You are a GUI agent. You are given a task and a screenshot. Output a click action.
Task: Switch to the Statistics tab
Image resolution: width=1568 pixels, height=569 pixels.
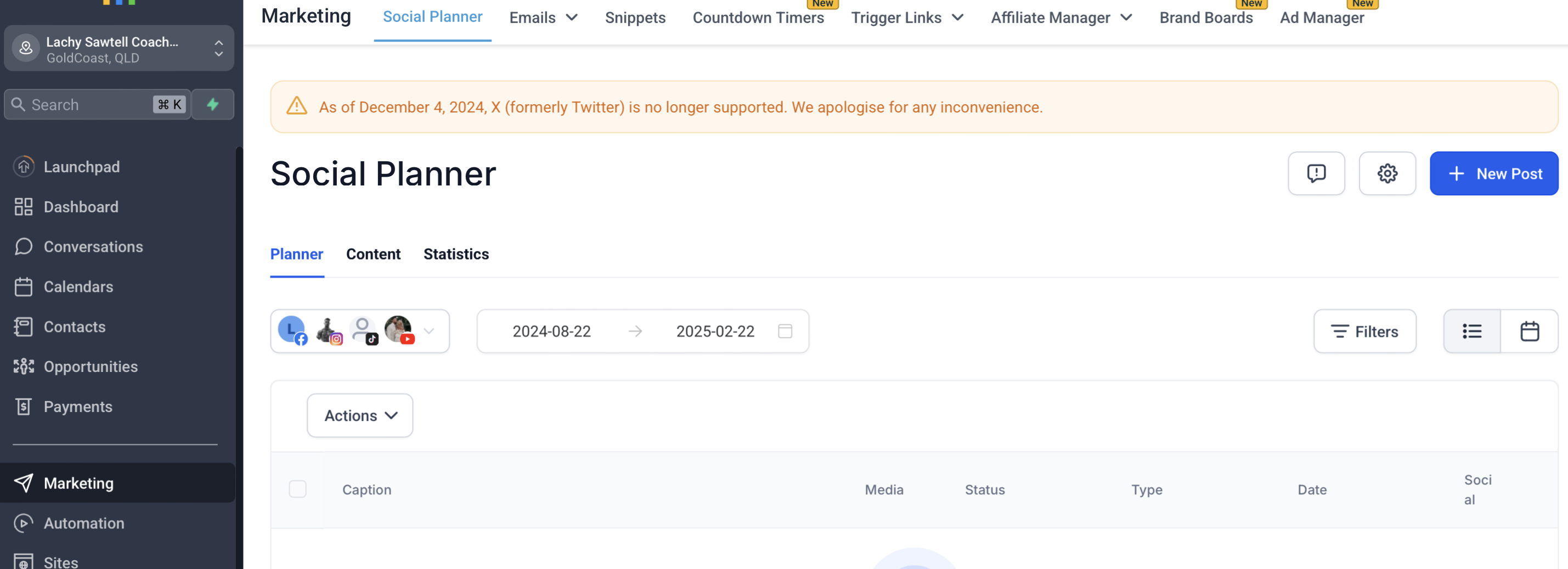tap(456, 255)
